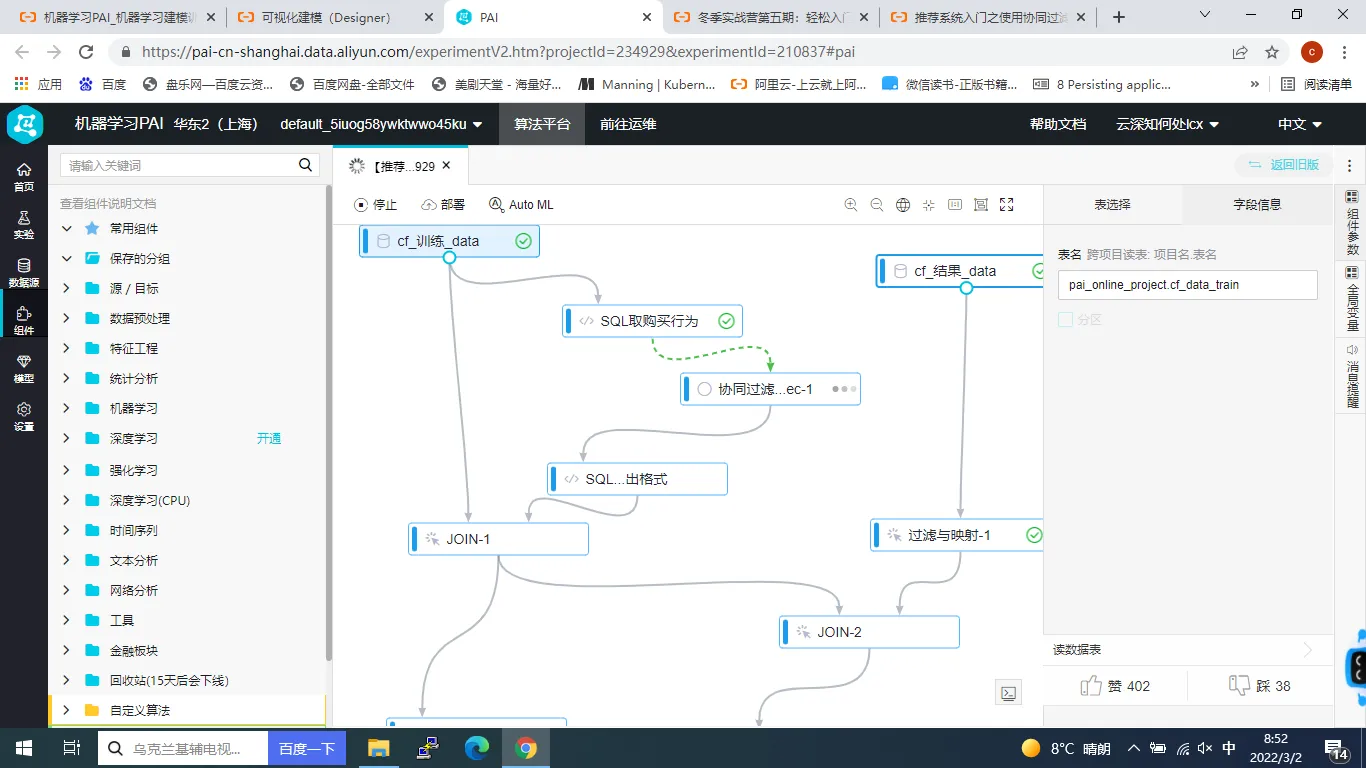Go to the 前往运维 tab

(628, 124)
